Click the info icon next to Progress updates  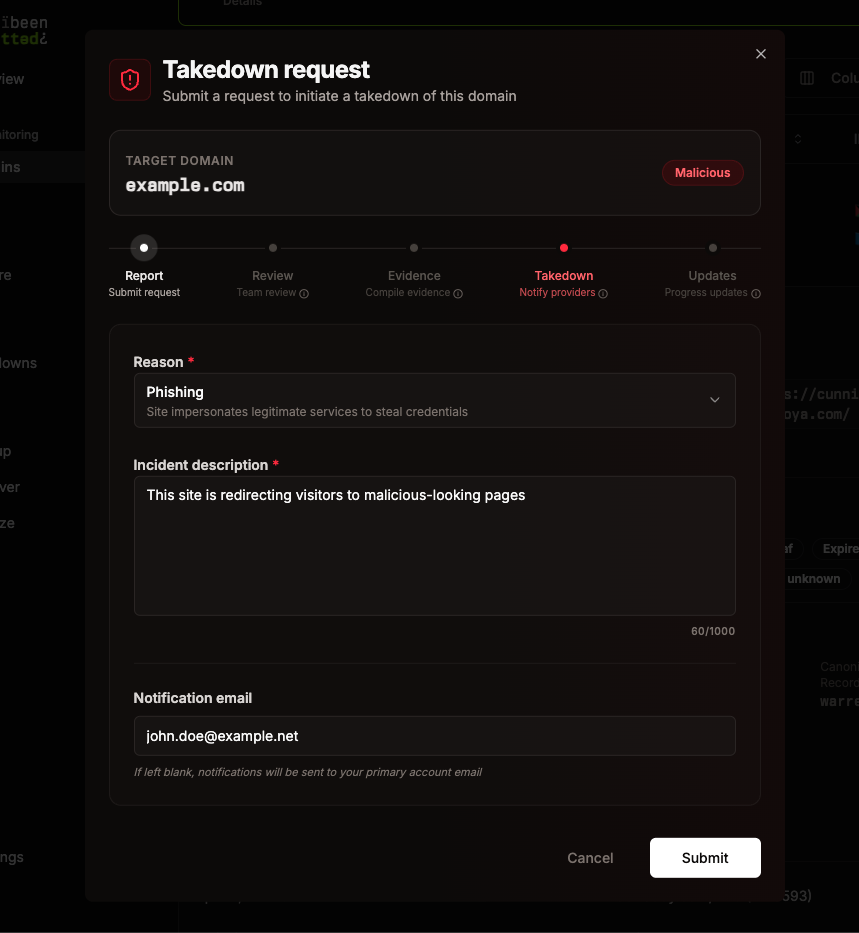pos(757,292)
